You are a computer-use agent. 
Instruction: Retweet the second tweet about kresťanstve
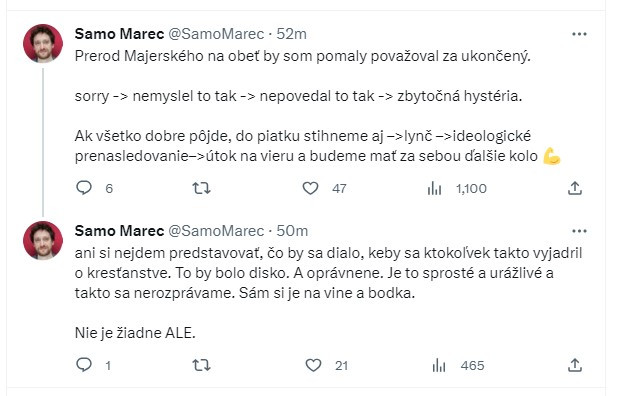pyautogui.click(x=201, y=366)
